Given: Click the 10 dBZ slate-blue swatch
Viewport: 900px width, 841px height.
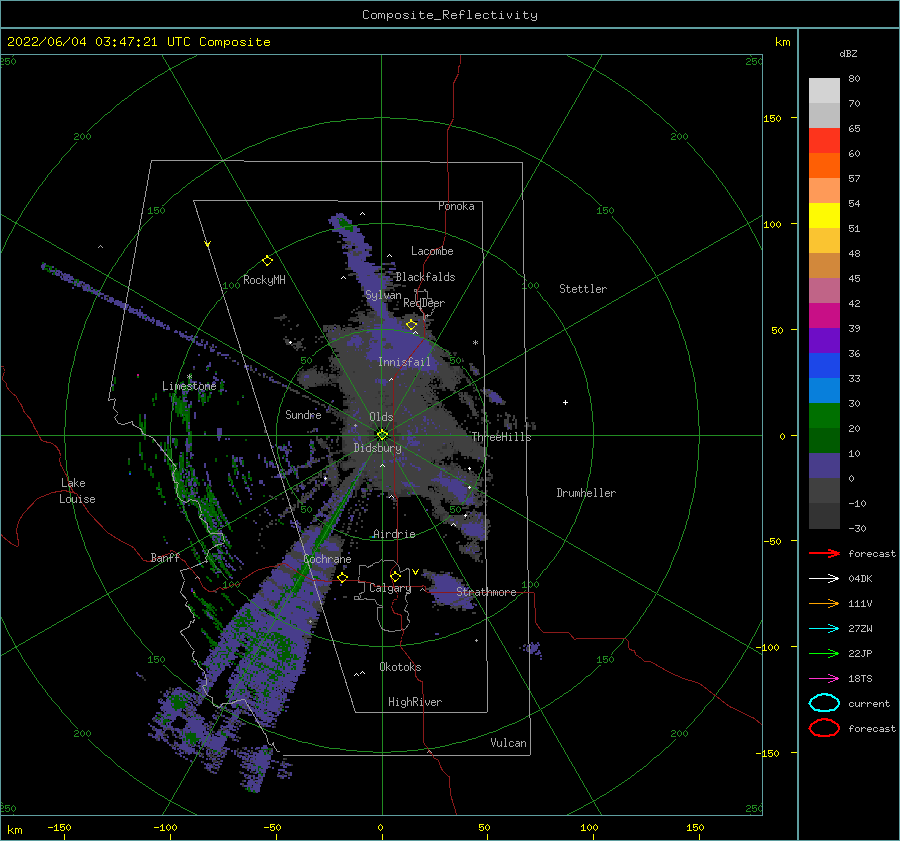Looking at the screenshot, I should [x=824, y=465].
